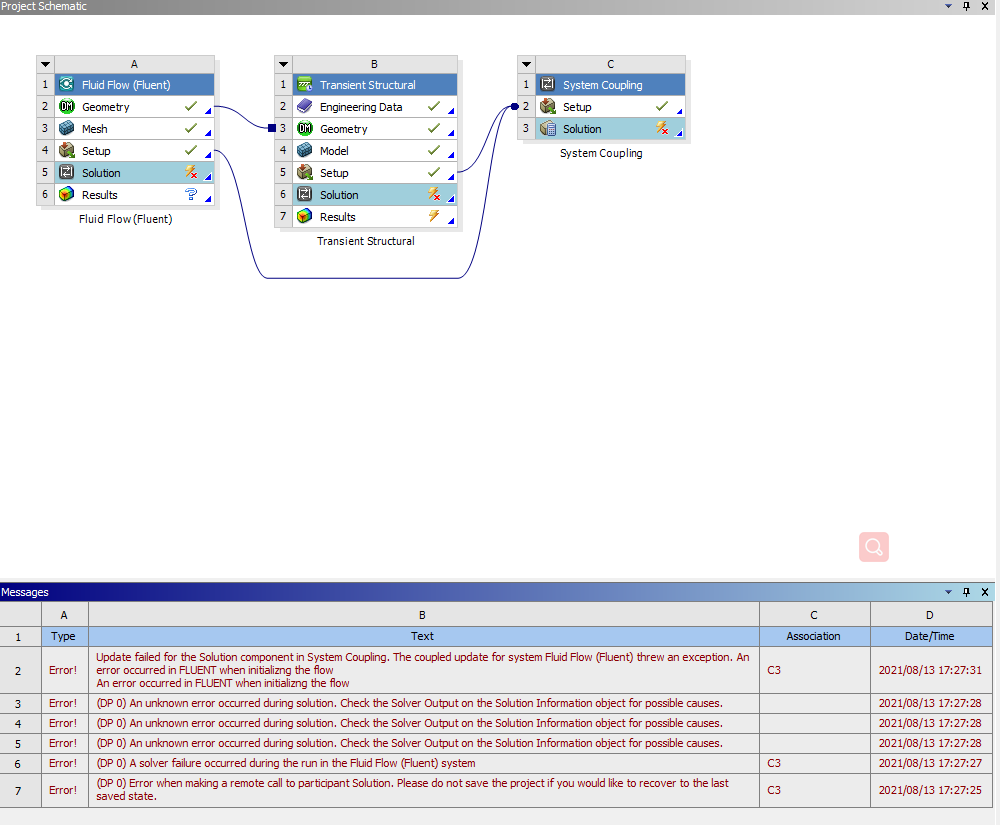Select the Transient Structural Model icon
This screenshot has height=825, width=1000.
click(305, 151)
